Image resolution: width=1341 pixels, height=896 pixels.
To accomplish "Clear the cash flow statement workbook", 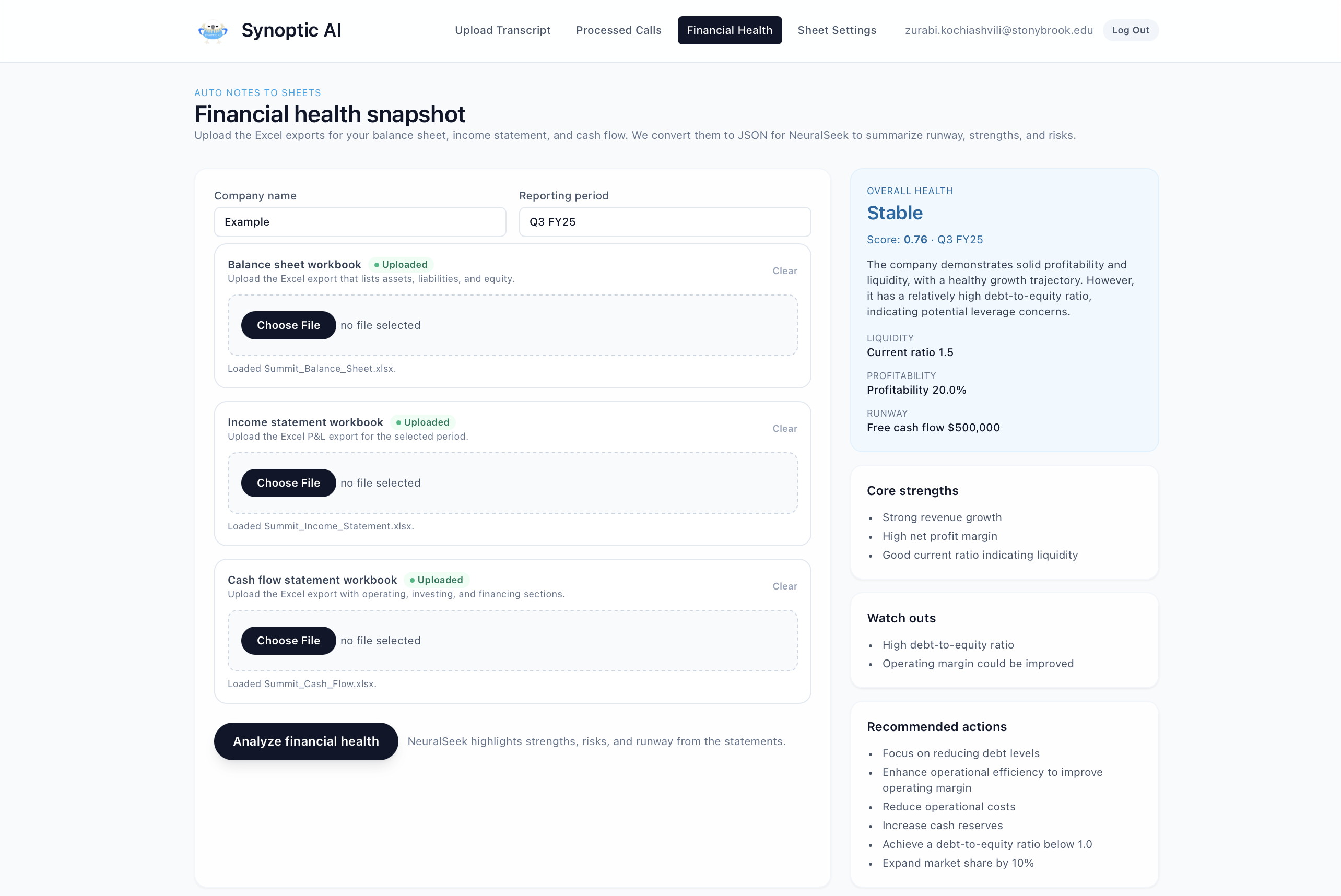I will pos(784,586).
